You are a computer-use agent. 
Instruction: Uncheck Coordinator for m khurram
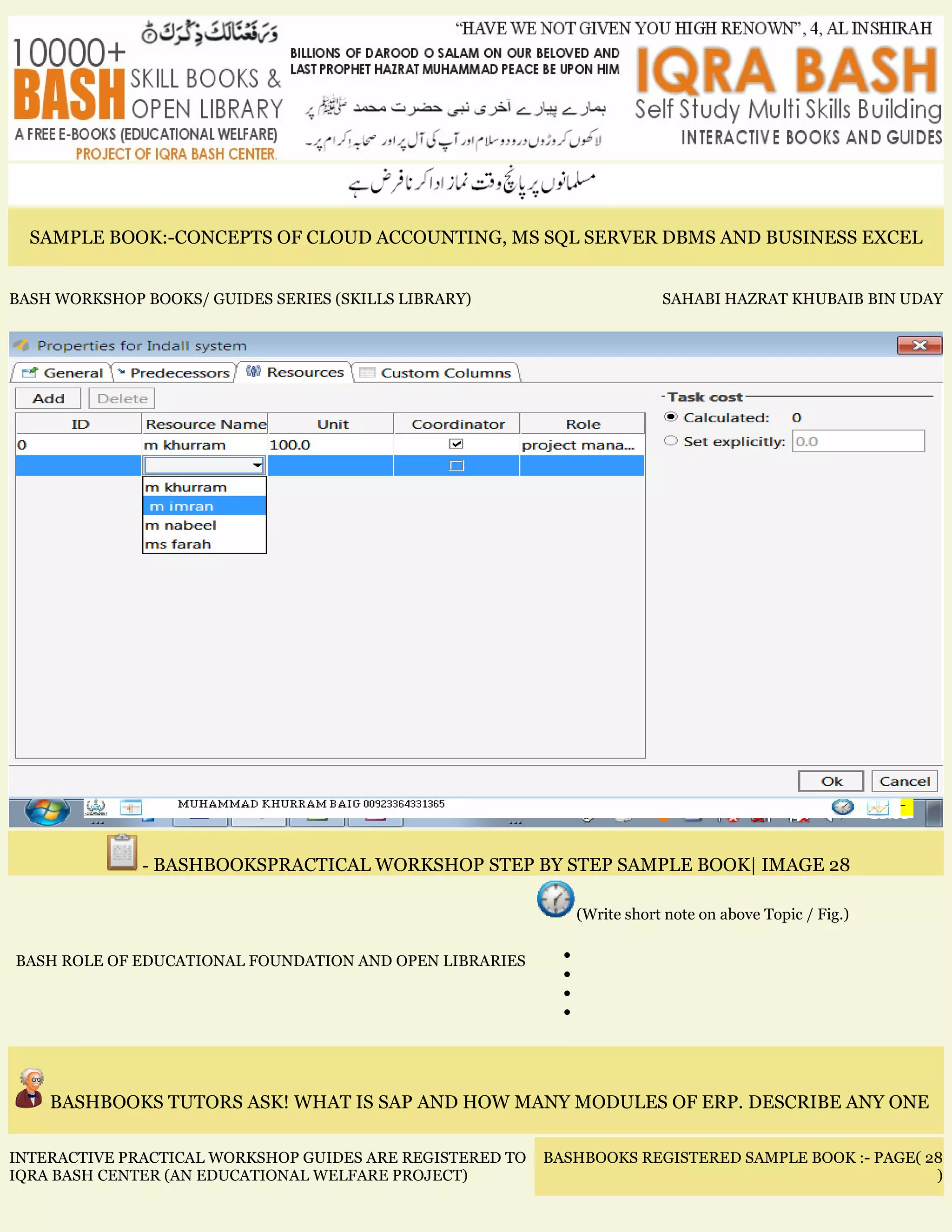click(x=456, y=444)
